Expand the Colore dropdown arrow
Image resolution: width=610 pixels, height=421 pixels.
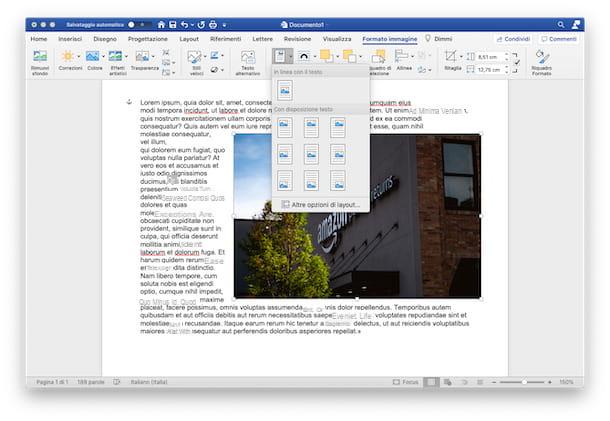(103, 56)
